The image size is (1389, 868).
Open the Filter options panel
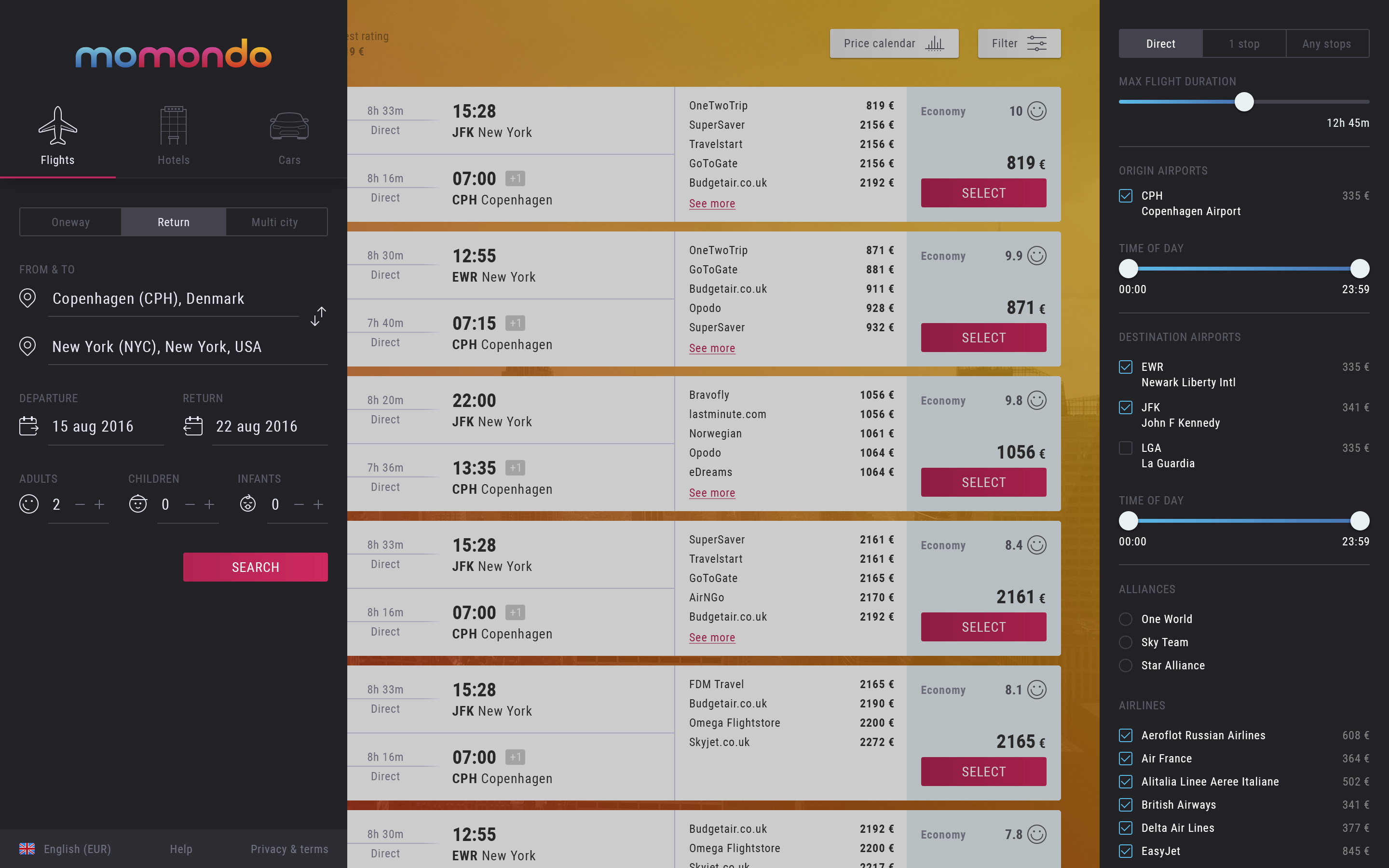tap(1019, 43)
